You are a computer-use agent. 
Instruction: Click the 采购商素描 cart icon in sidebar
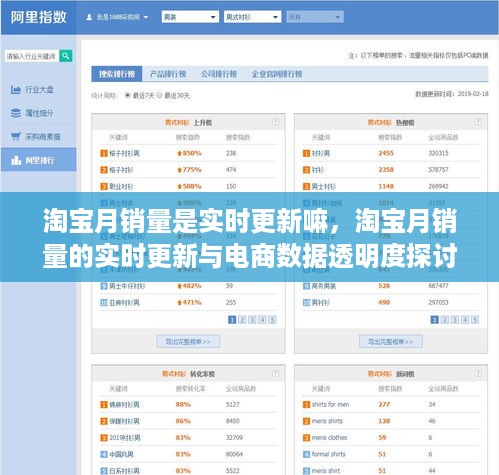(16, 136)
